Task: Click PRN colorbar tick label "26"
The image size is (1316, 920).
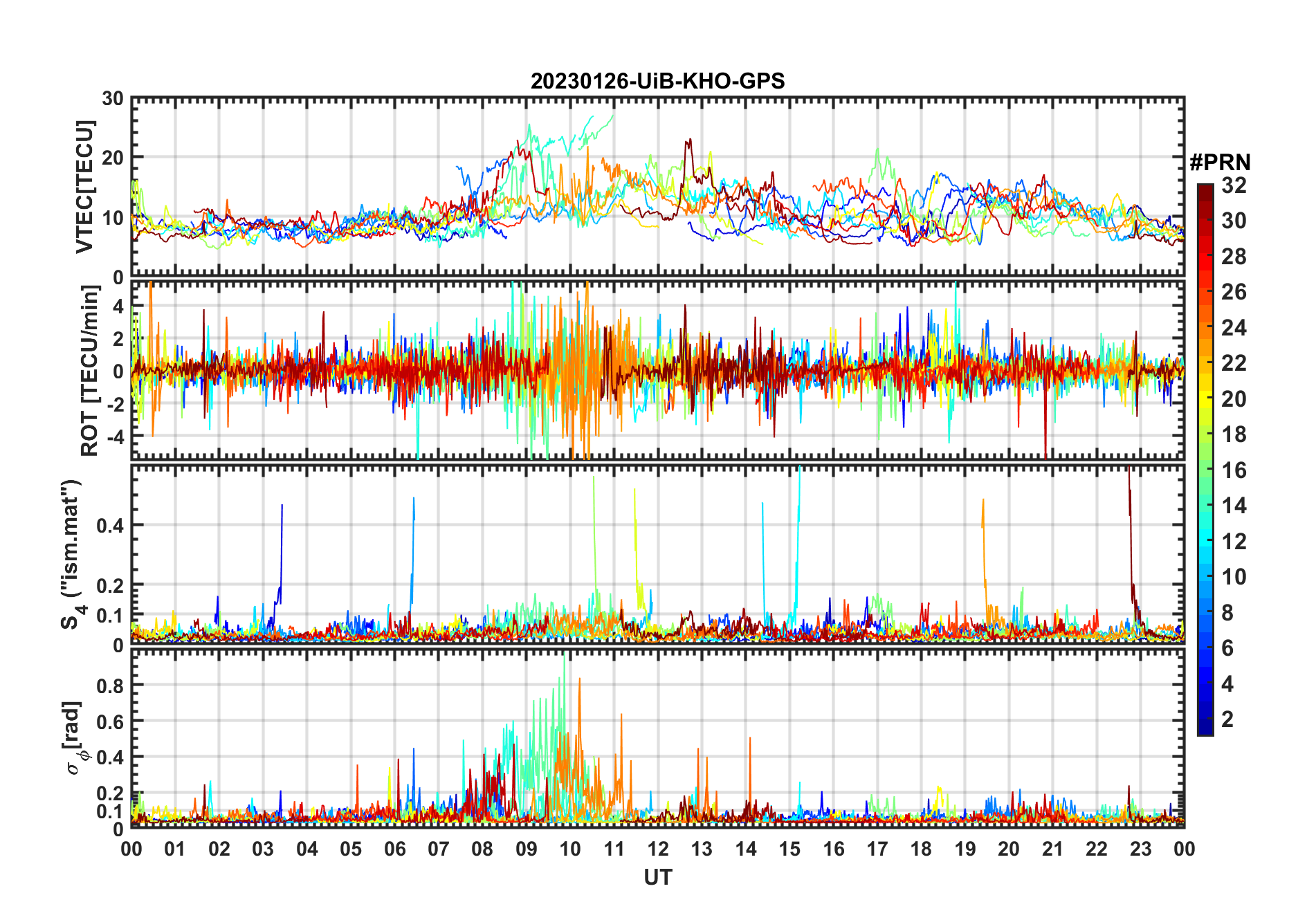Action: coord(1234,292)
